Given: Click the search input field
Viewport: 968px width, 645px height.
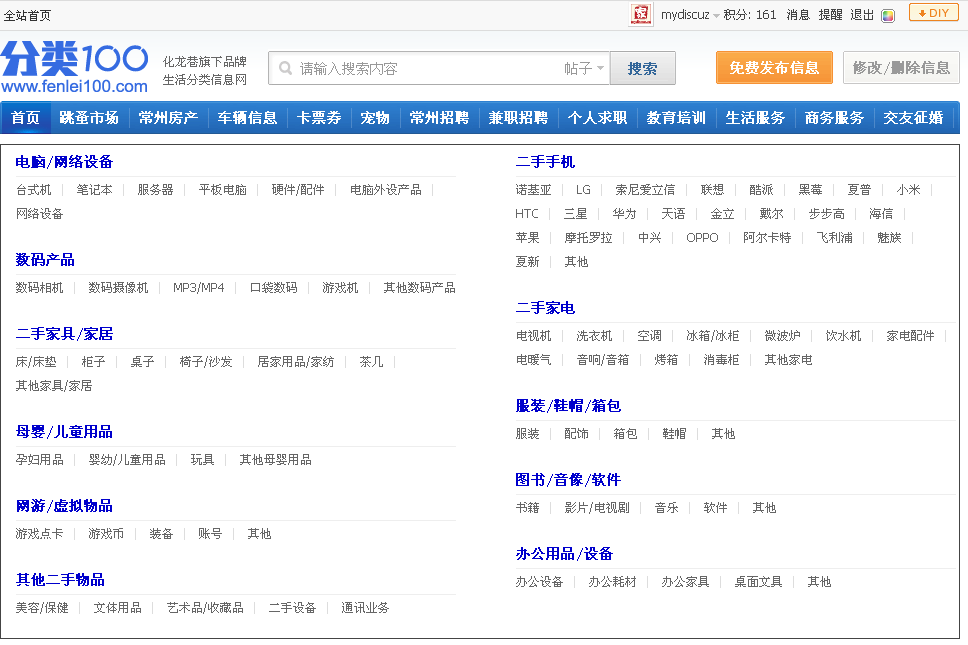Looking at the screenshot, I should [x=427, y=68].
